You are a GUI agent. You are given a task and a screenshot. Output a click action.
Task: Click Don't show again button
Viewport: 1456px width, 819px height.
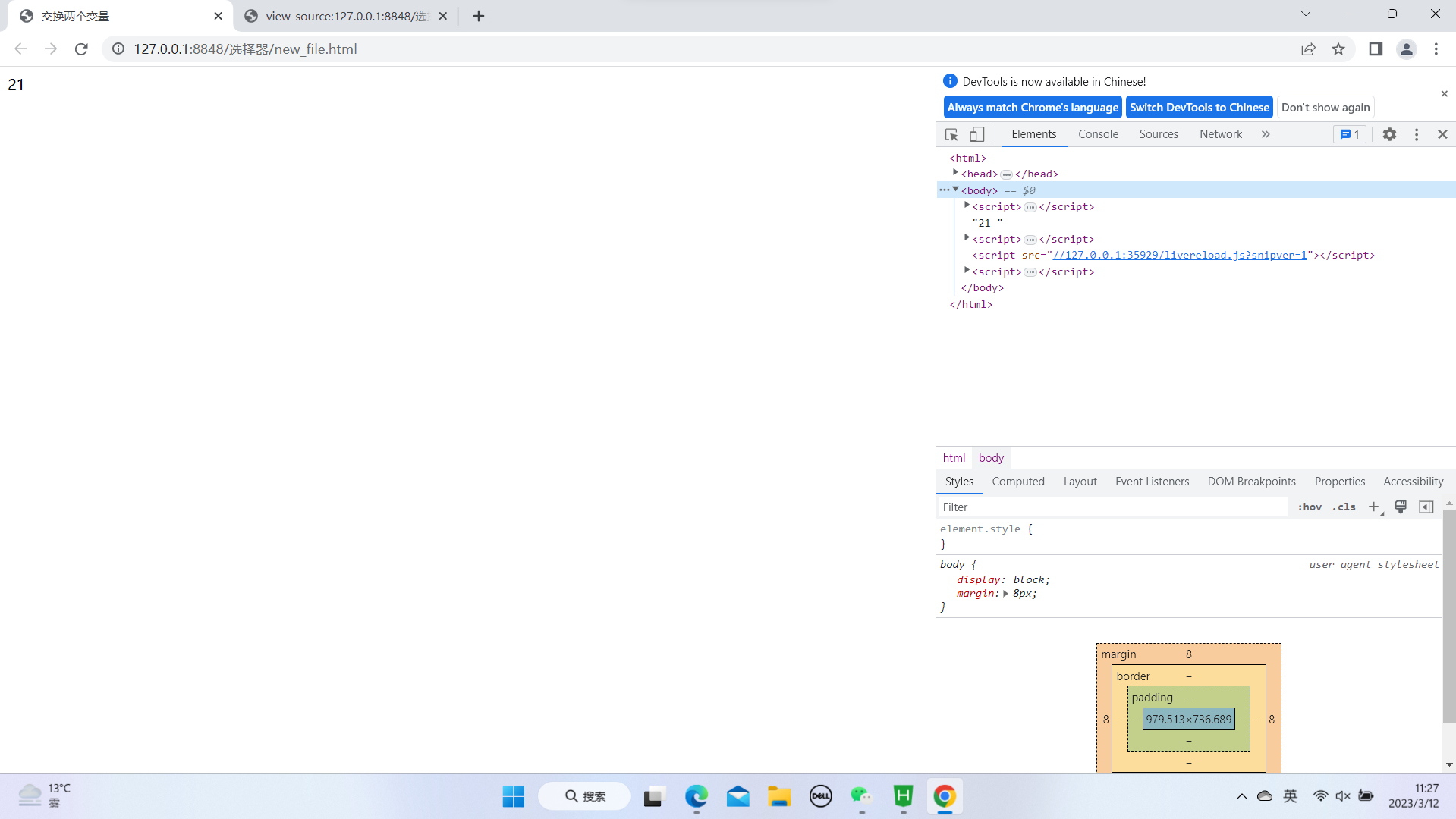pos(1325,108)
